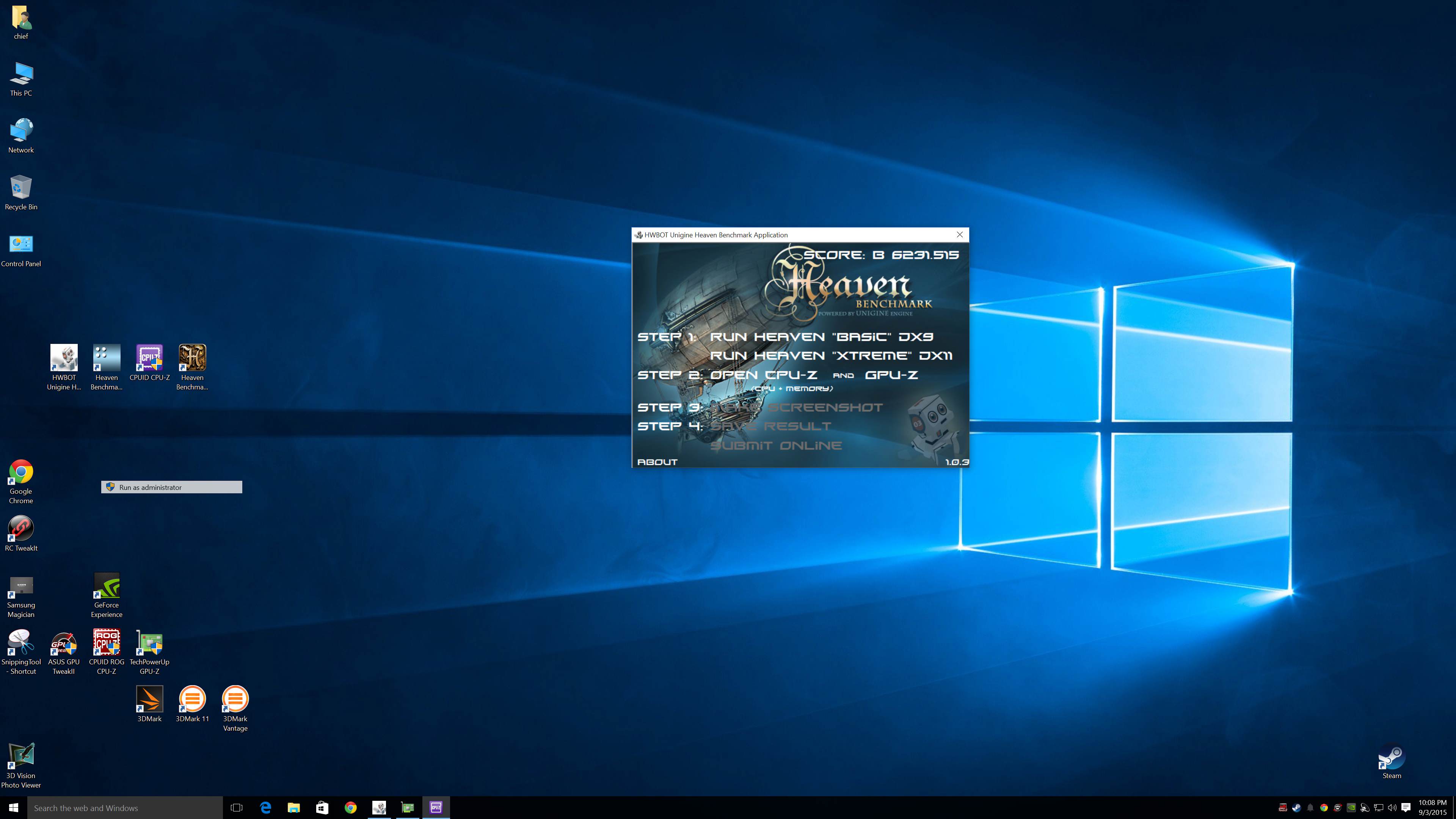The height and width of the screenshot is (819, 1456).
Task: Switch to CPU-Z taskbar button
Action: pos(436,808)
